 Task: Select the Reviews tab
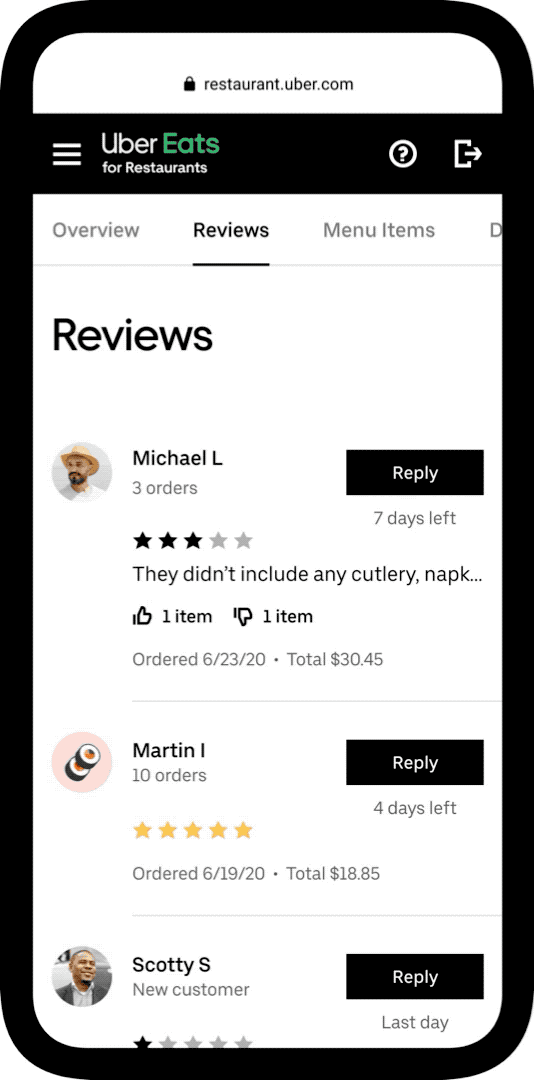(x=231, y=230)
